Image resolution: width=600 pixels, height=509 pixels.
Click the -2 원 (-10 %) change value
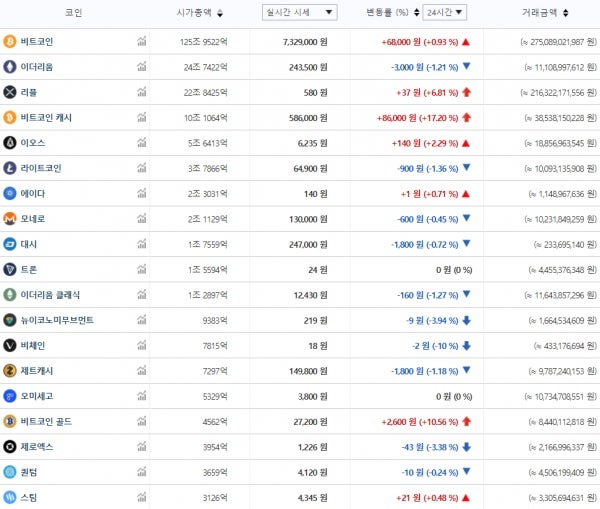(435, 346)
